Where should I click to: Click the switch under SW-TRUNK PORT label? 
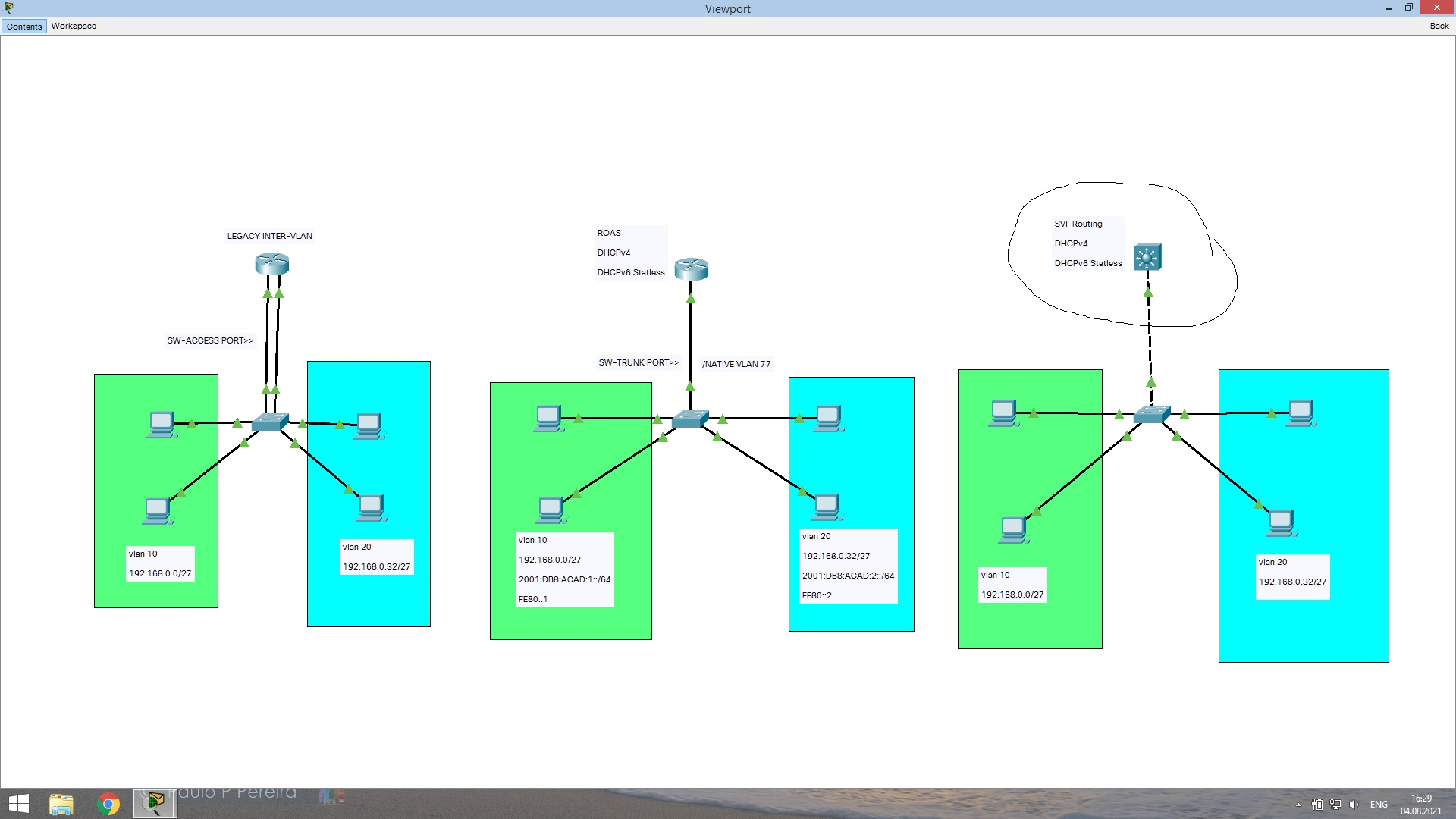pos(689,419)
